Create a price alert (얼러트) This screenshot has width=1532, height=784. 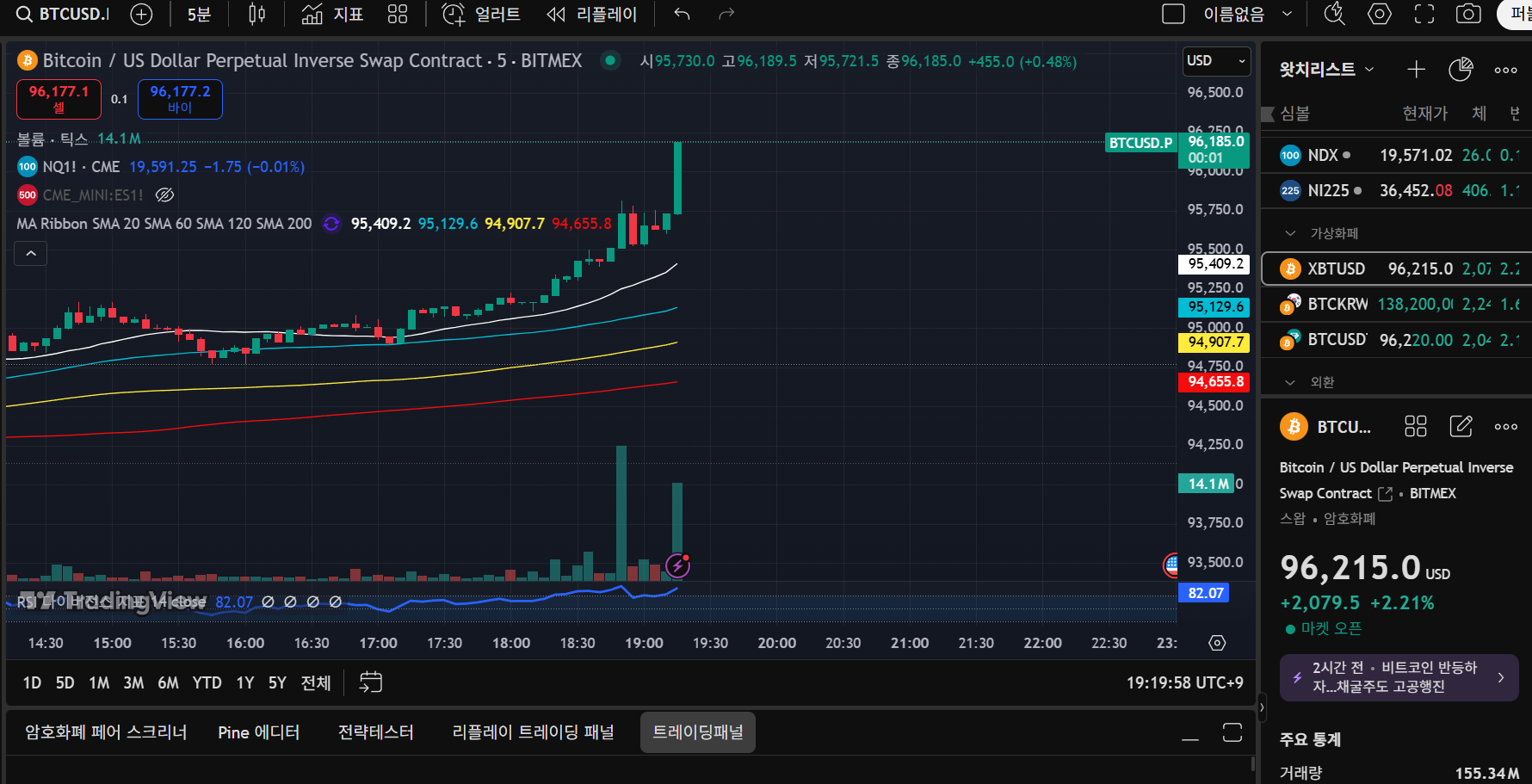click(x=481, y=15)
